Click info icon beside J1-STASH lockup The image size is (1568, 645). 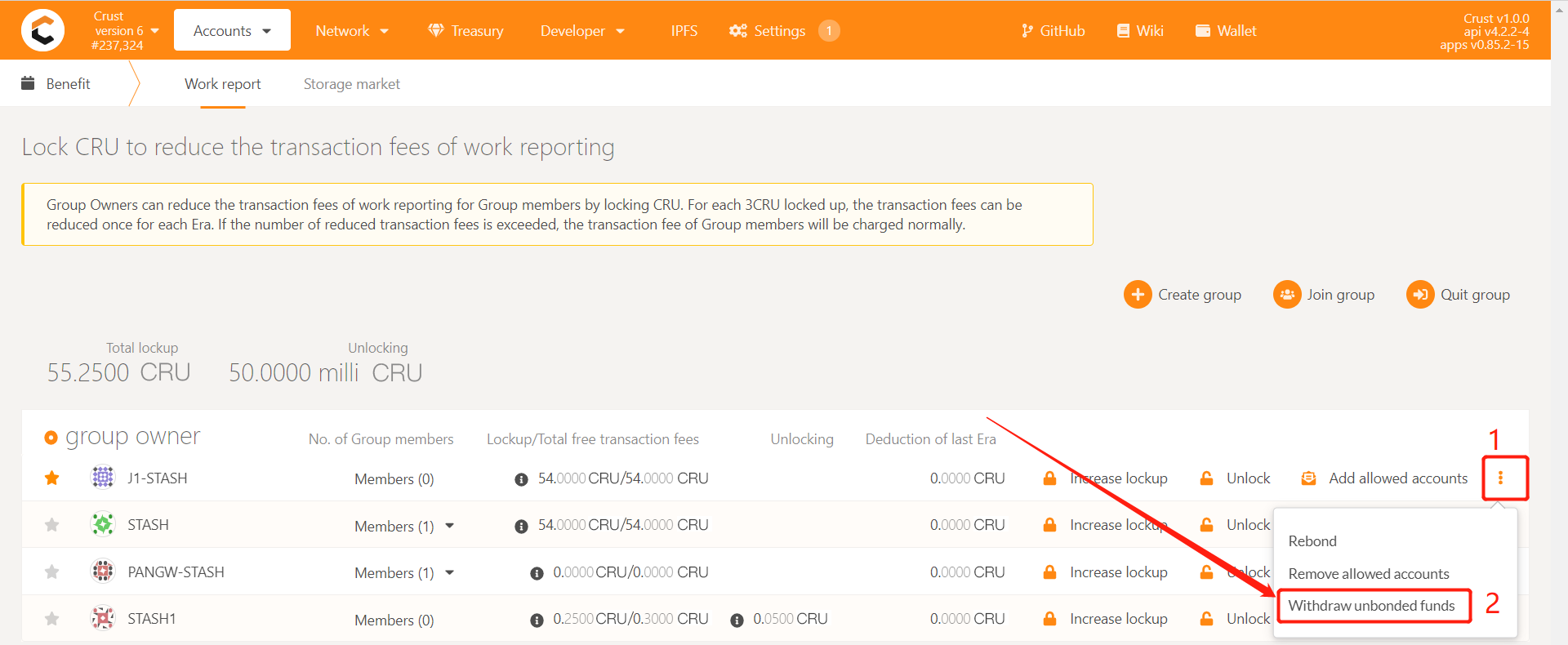click(x=521, y=479)
